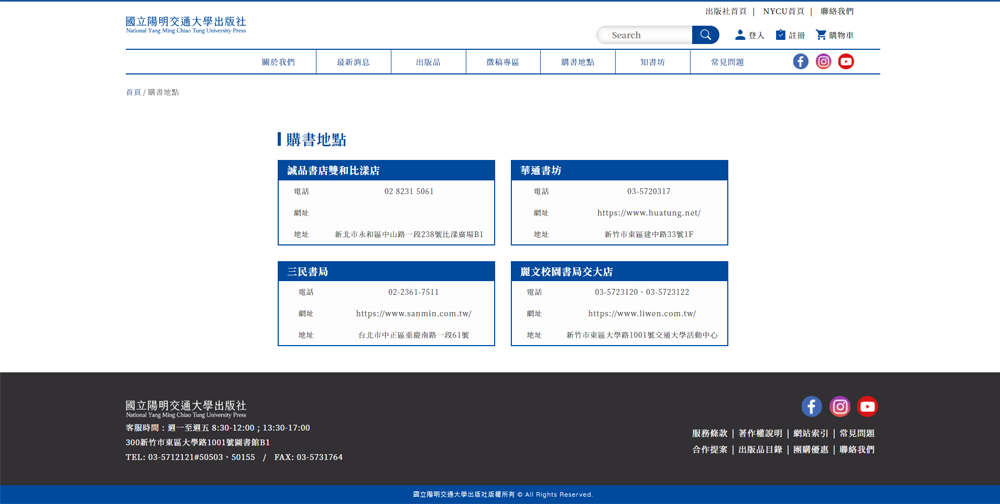The width and height of the screenshot is (1000, 504).
Task: Click footer 網站索引 link
Action: (811, 433)
